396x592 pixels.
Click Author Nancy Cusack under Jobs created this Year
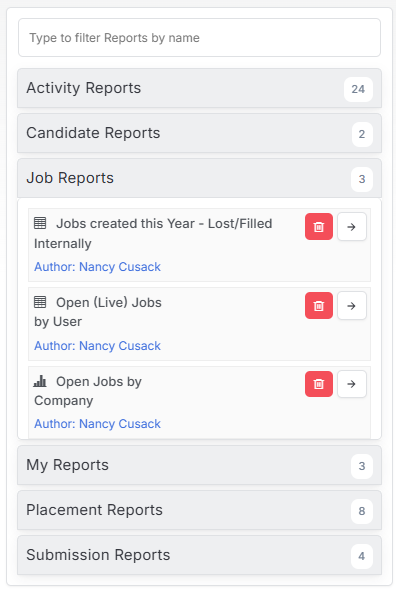(97, 267)
